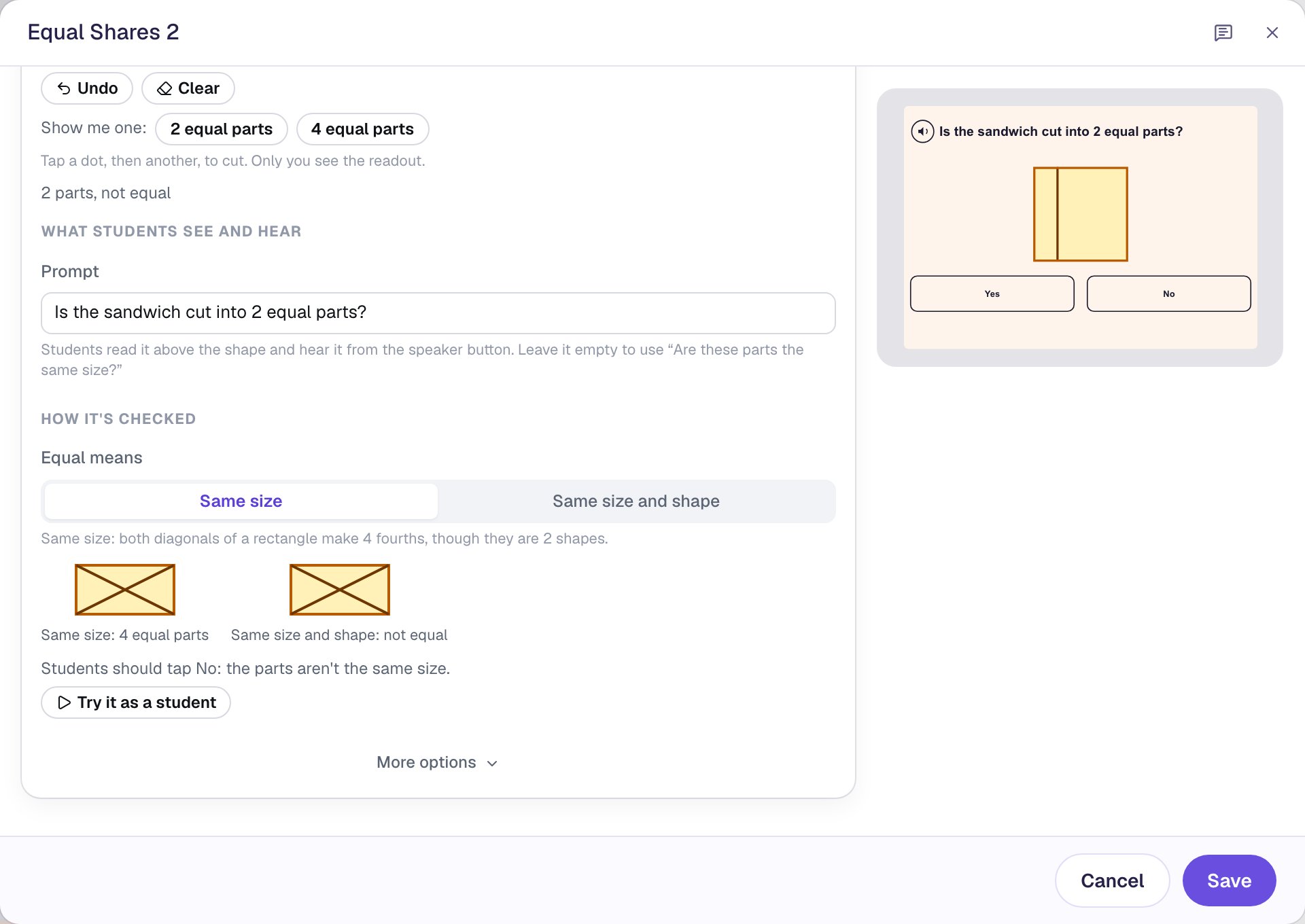
Task: Clear the cuts with Clear button
Action: tap(188, 88)
